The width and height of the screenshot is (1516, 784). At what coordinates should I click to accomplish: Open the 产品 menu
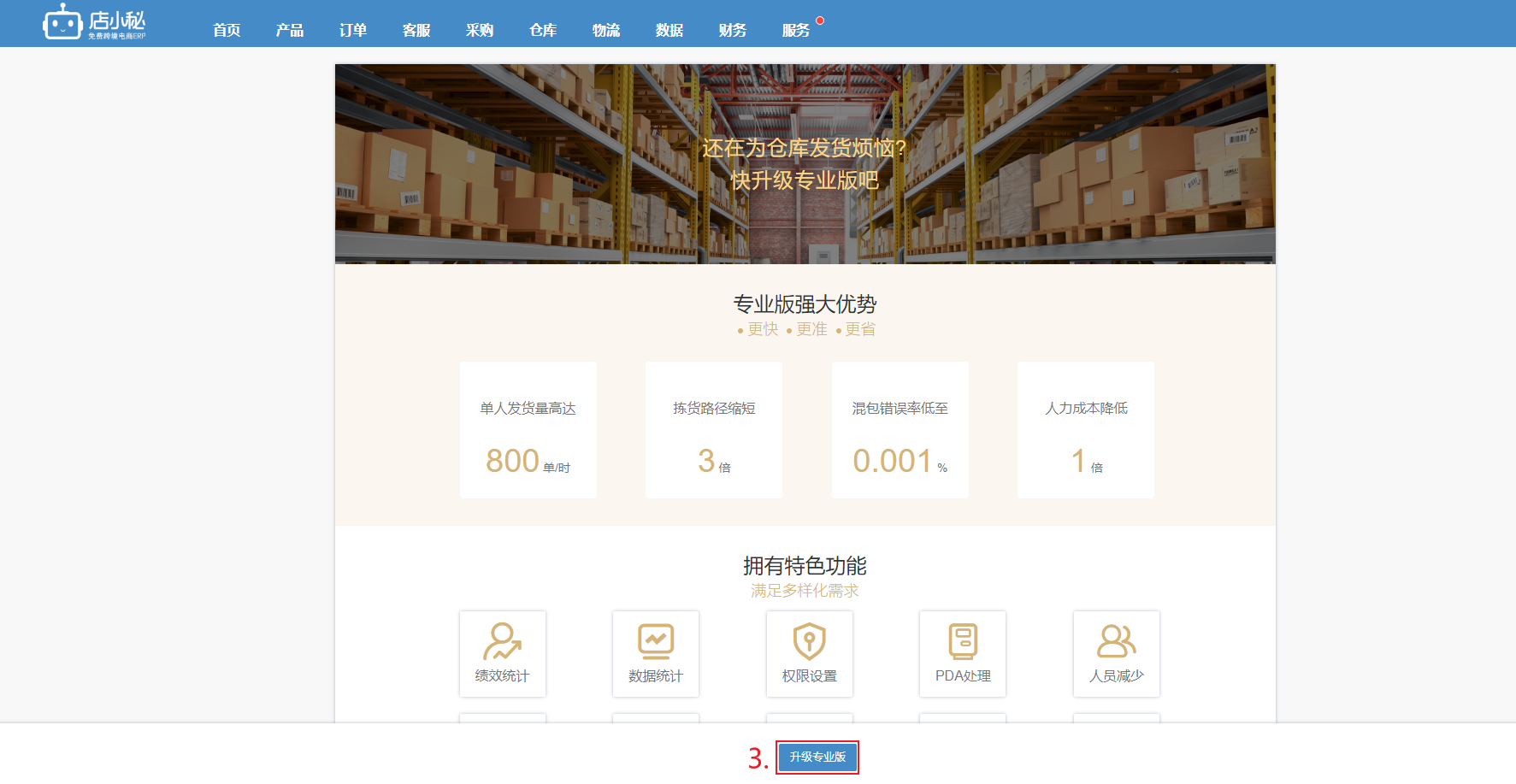(x=290, y=30)
